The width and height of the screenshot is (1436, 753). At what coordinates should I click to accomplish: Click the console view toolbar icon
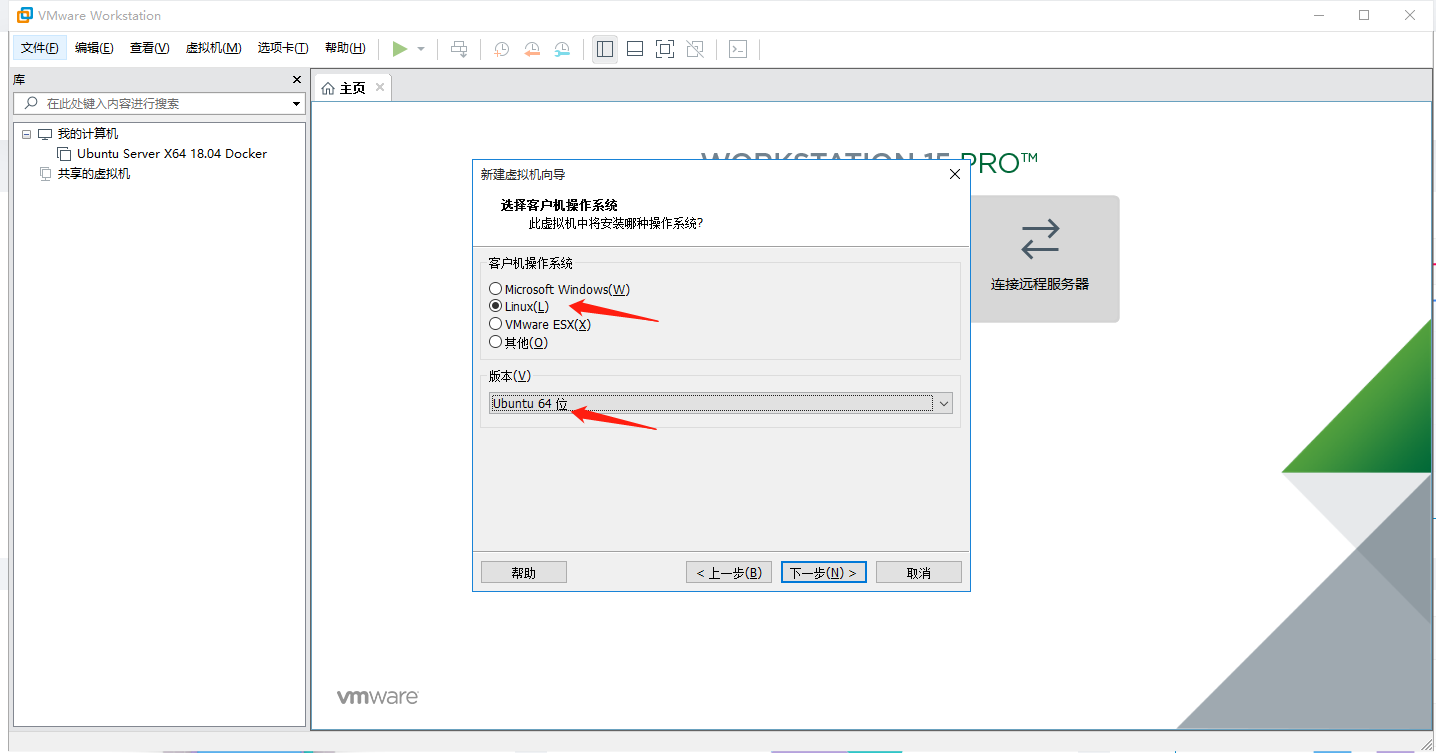[738, 49]
